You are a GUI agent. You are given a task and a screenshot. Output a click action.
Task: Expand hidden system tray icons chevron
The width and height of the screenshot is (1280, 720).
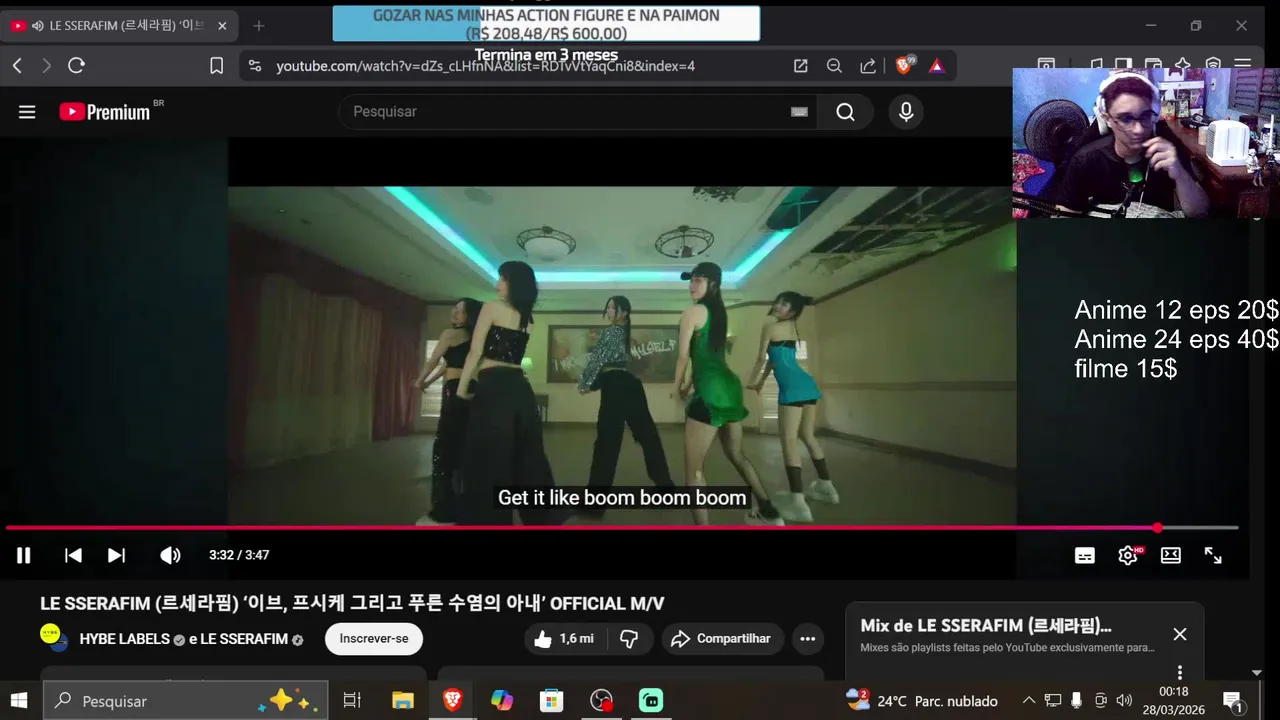point(1028,701)
